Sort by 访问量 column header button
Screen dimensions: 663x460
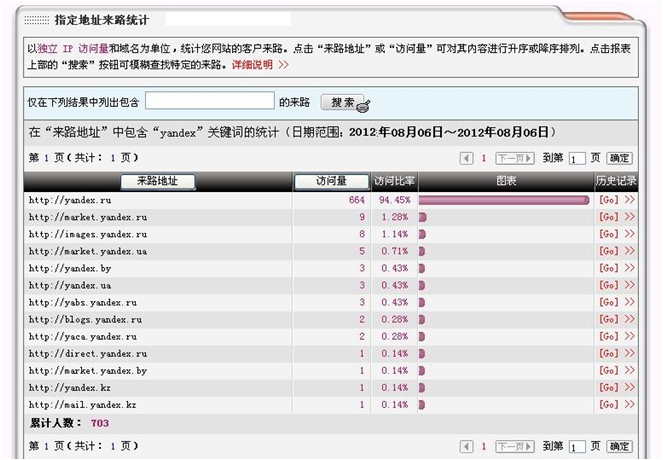[332, 181]
